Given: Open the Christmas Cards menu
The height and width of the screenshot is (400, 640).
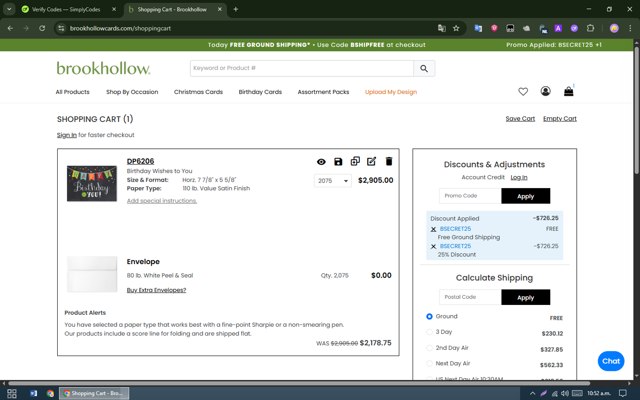Looking at the screenshot, I should click(x=198, y=92).
